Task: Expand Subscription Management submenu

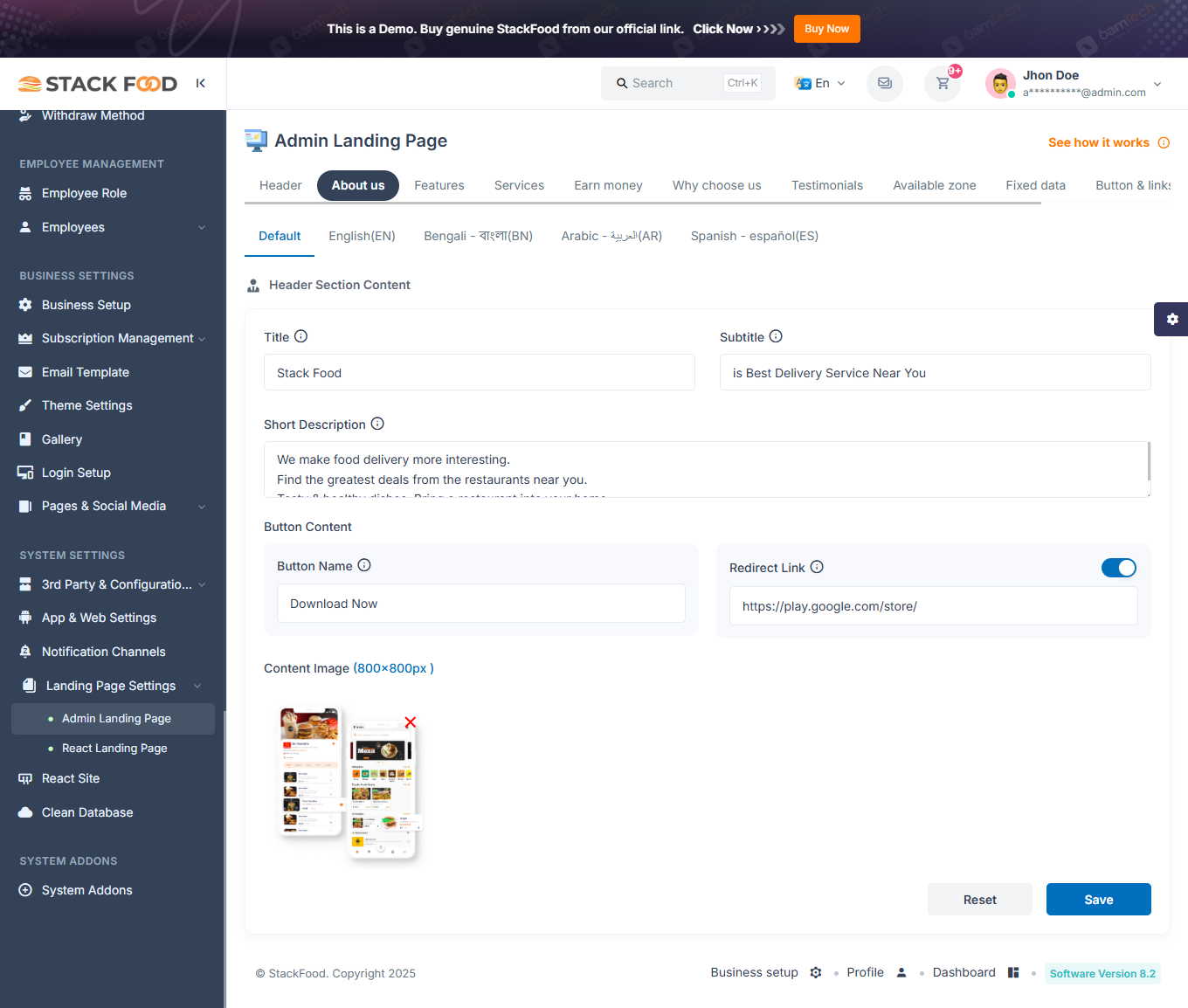Action: pos(202,339)
